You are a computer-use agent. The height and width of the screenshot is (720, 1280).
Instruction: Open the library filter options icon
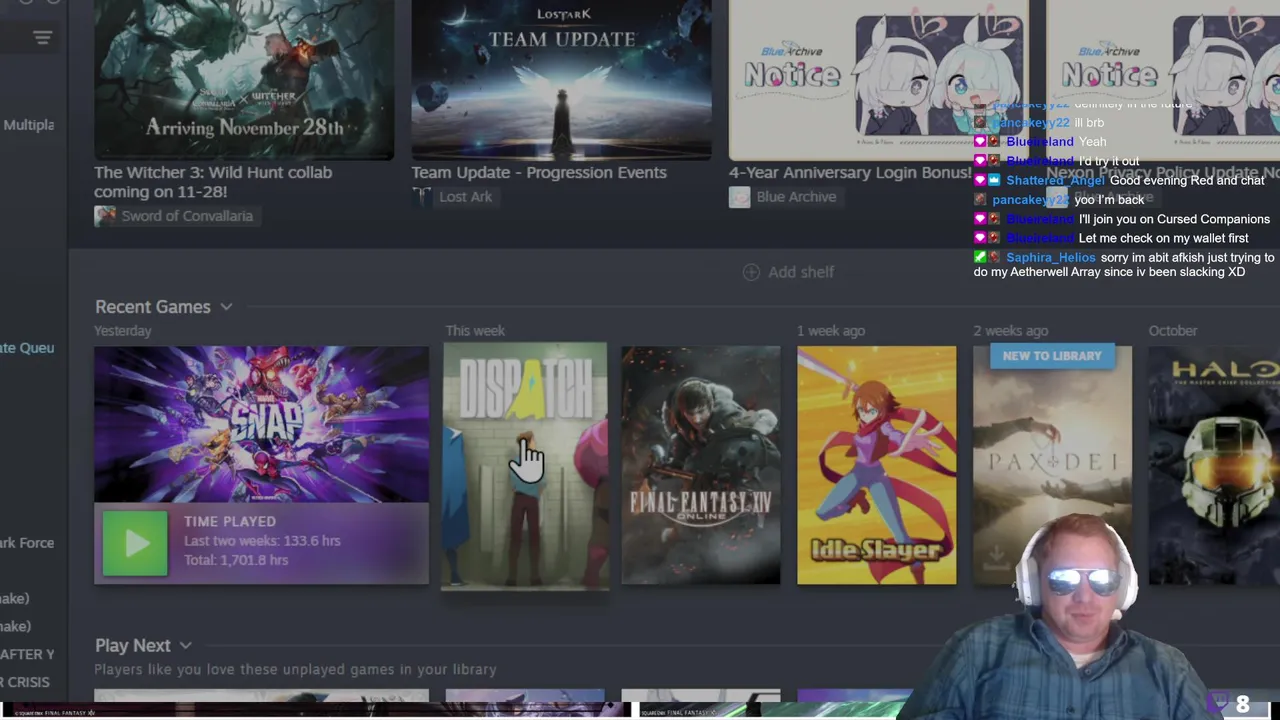(x=41, y=38)
